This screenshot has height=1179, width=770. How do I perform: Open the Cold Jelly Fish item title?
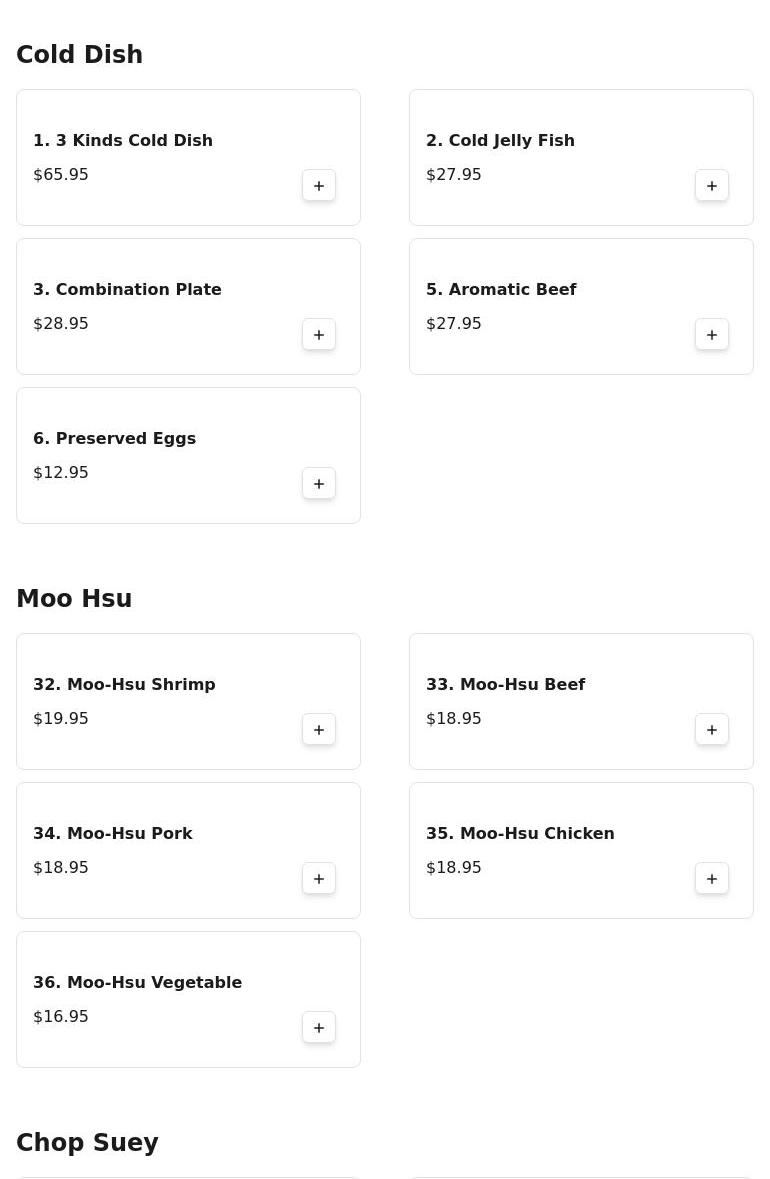(500, 141)
